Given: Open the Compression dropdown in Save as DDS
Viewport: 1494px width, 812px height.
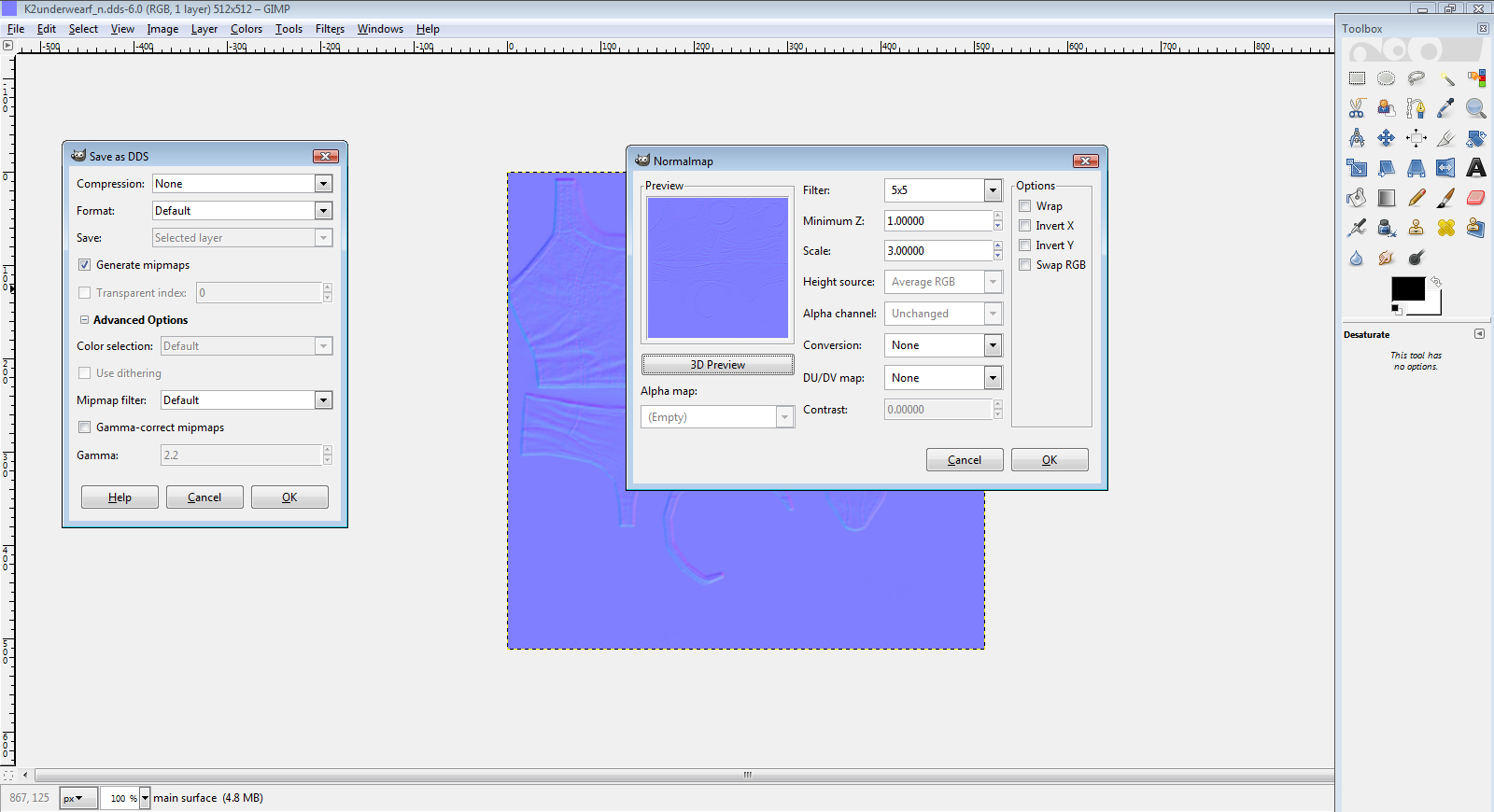Looking at the screenshot, I should (242, 184).
